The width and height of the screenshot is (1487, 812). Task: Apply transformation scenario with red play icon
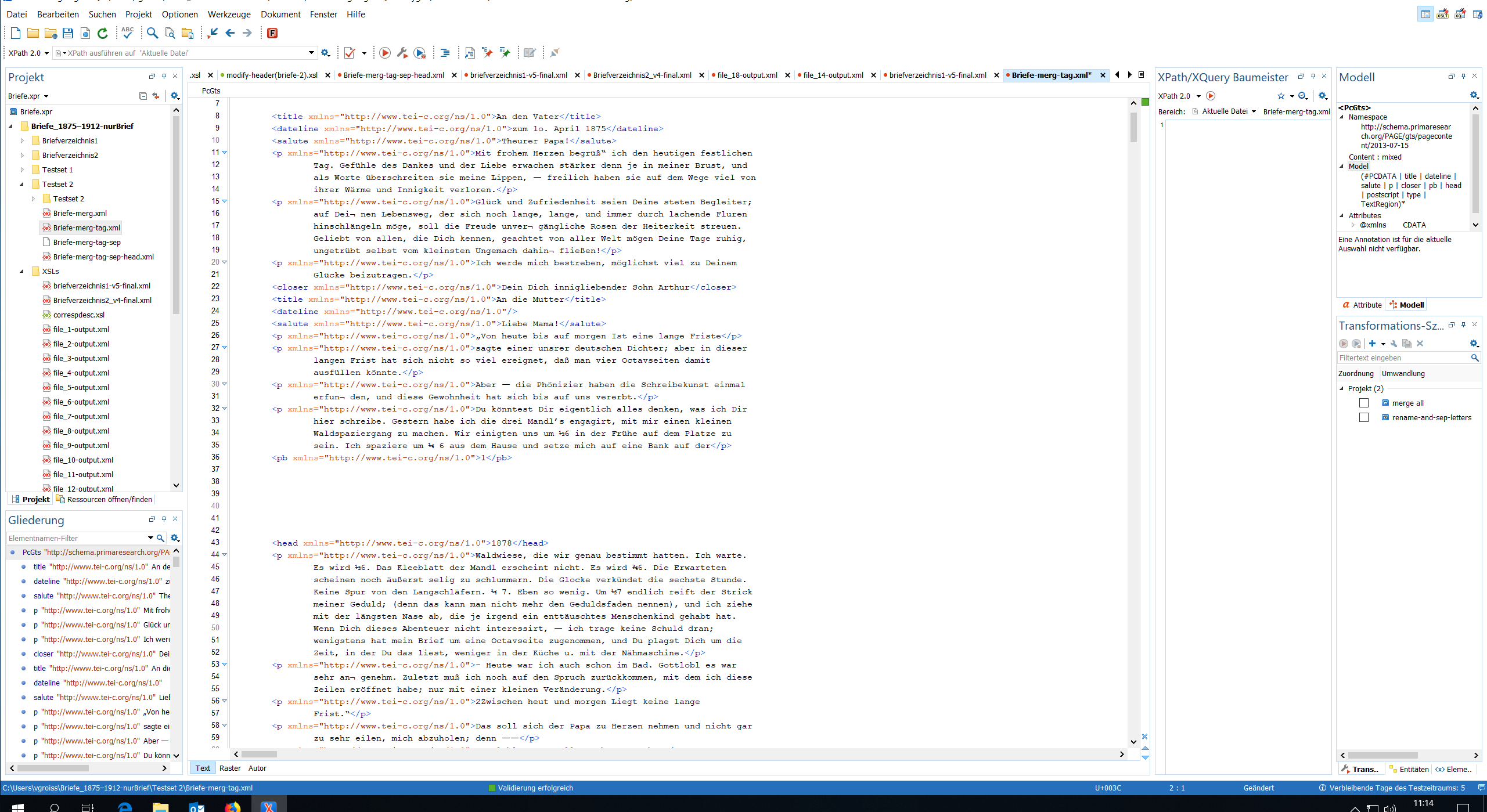(x=384, y=53)
